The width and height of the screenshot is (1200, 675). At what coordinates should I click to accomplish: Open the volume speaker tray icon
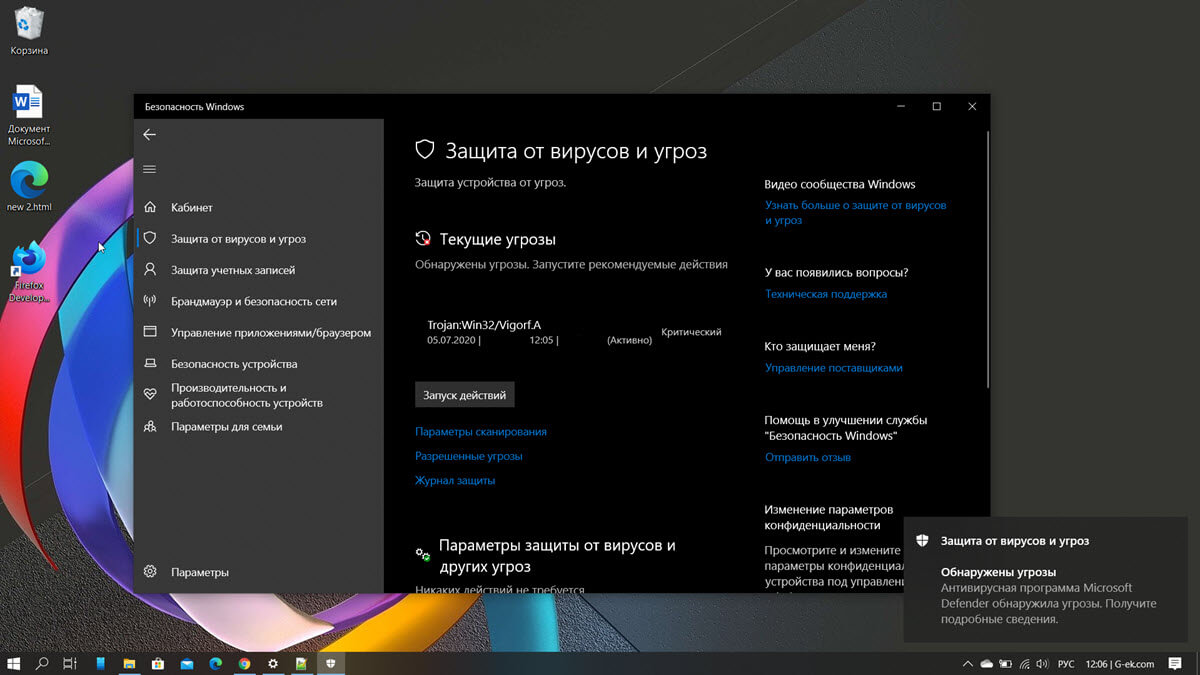[1043, 663]
